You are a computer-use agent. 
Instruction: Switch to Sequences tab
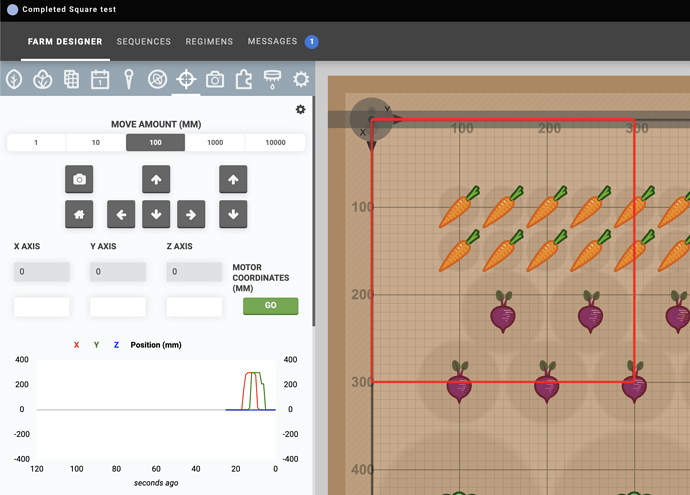143,41
